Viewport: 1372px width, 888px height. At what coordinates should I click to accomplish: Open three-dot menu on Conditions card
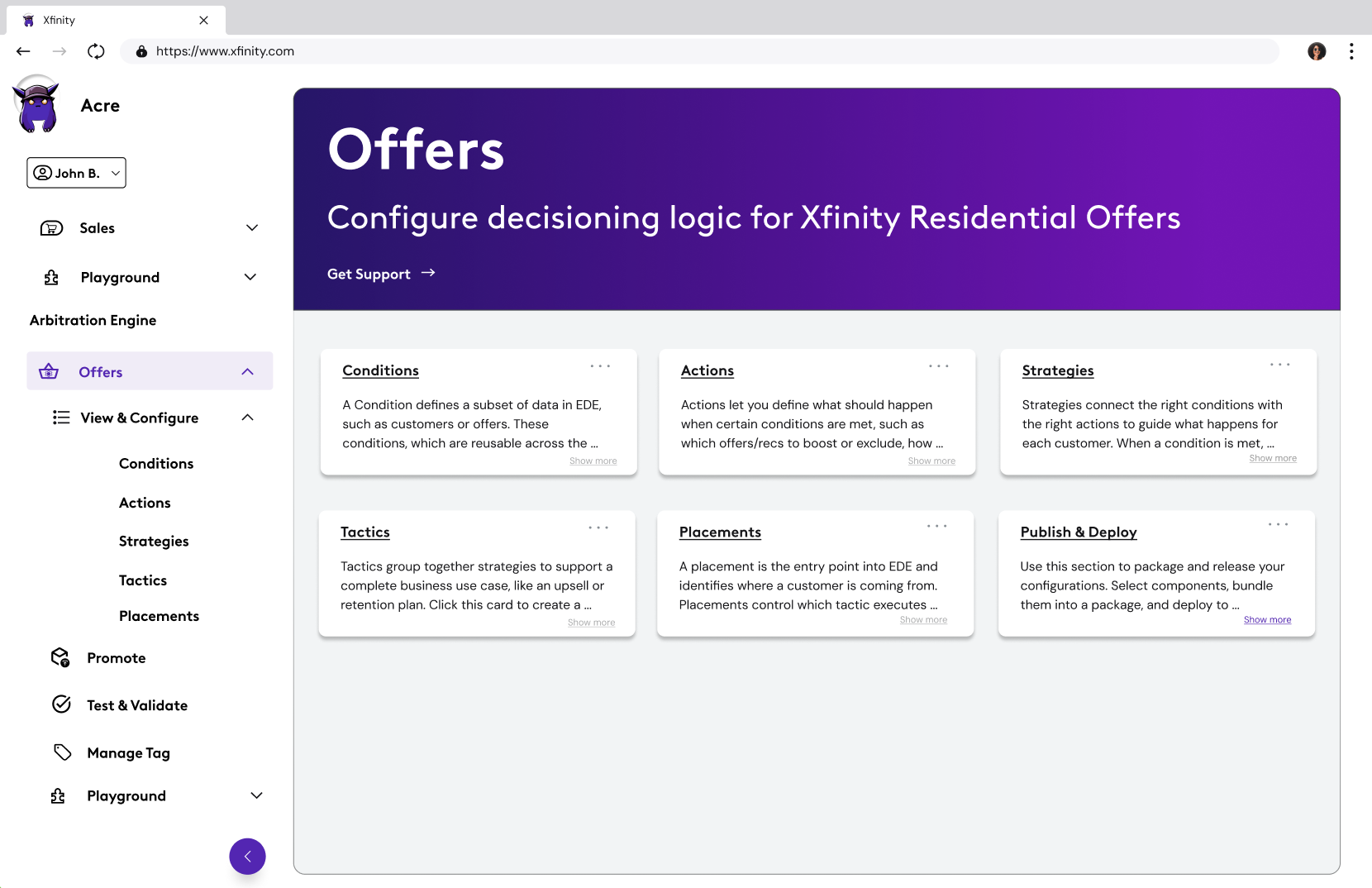(600, 365)
